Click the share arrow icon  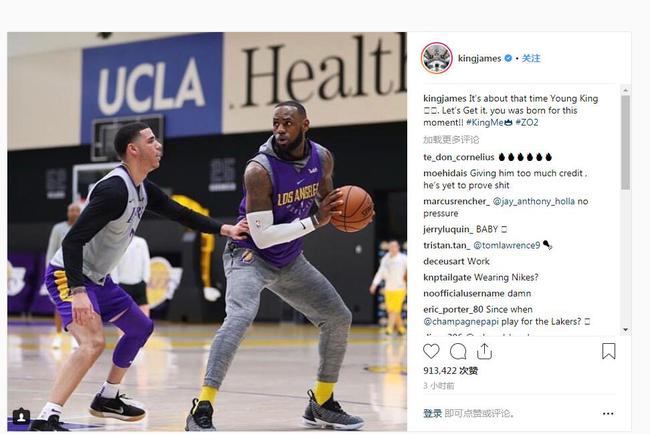[x=484, y=352]
